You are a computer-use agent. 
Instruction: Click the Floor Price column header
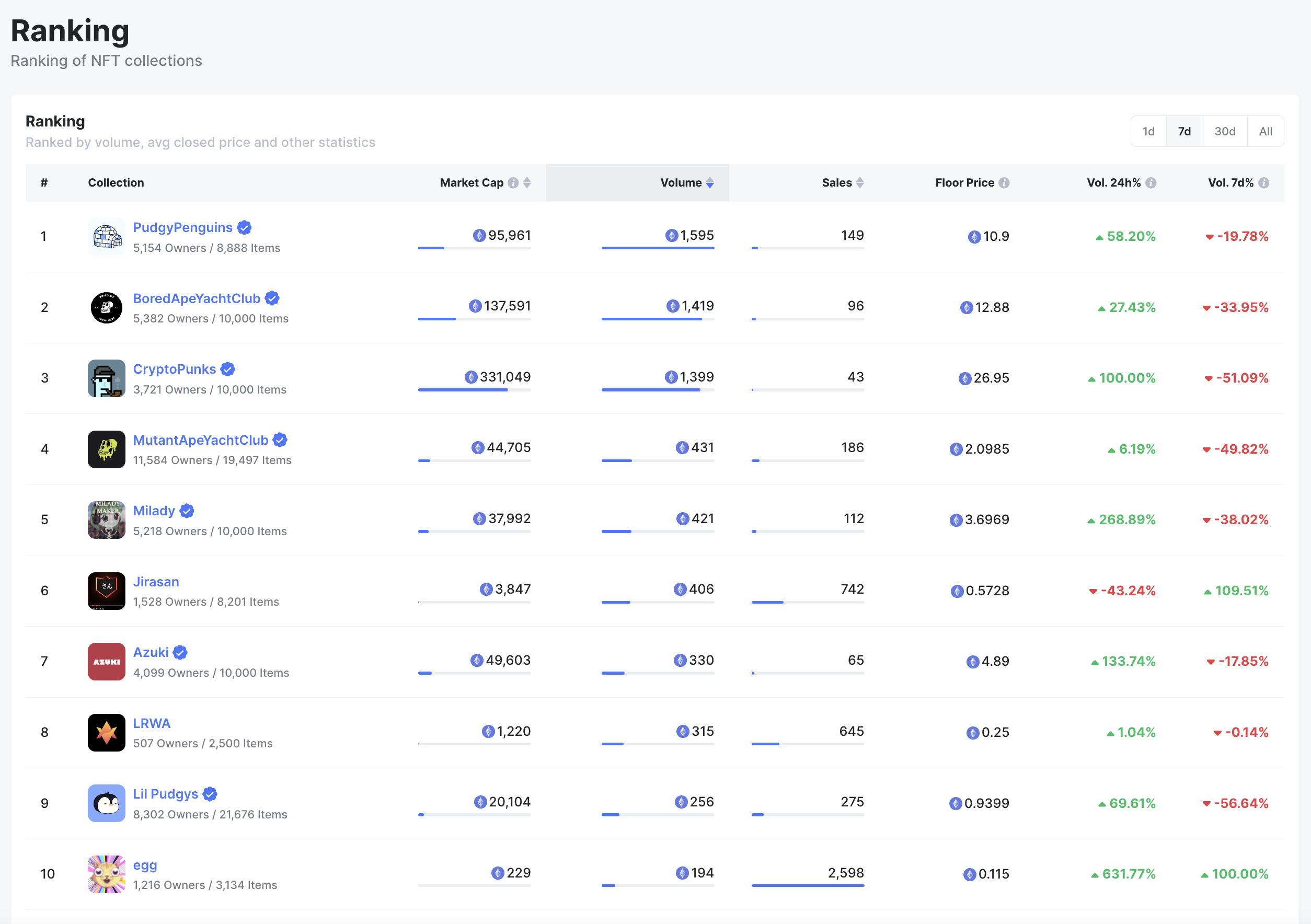pyautogui.click(x=964, y=182)
